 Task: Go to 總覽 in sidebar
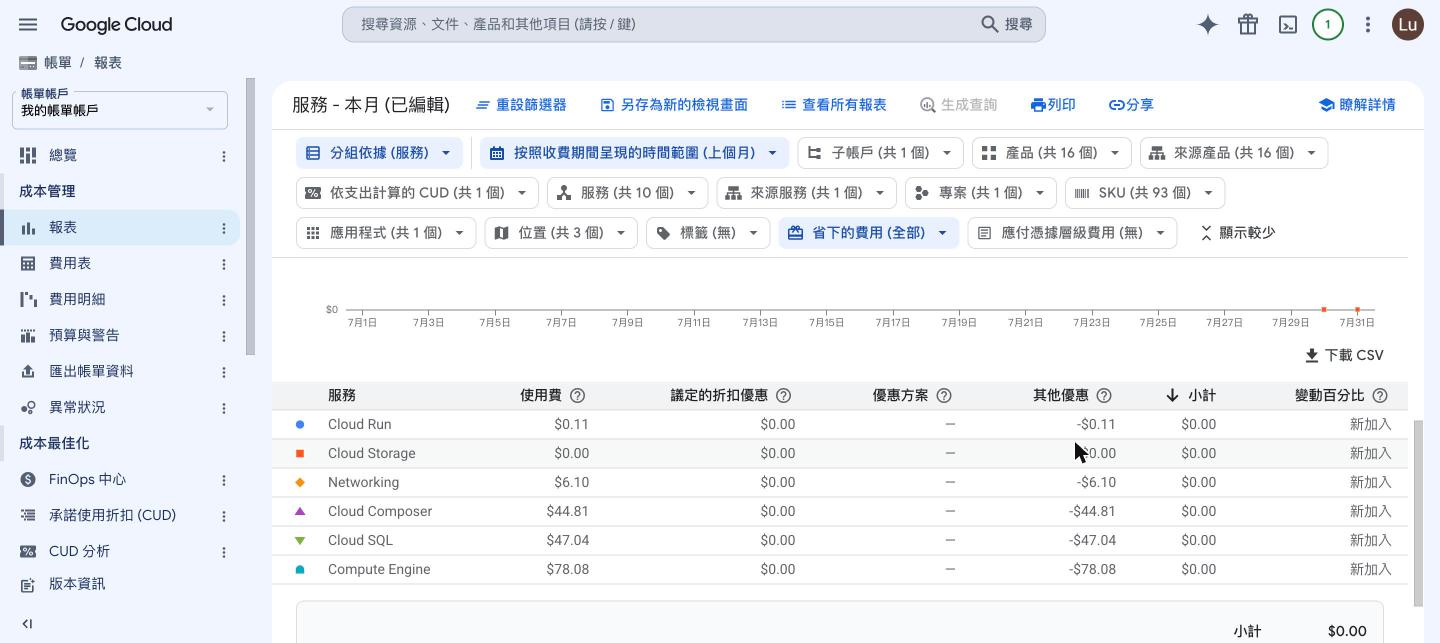(x=63, y=155)
